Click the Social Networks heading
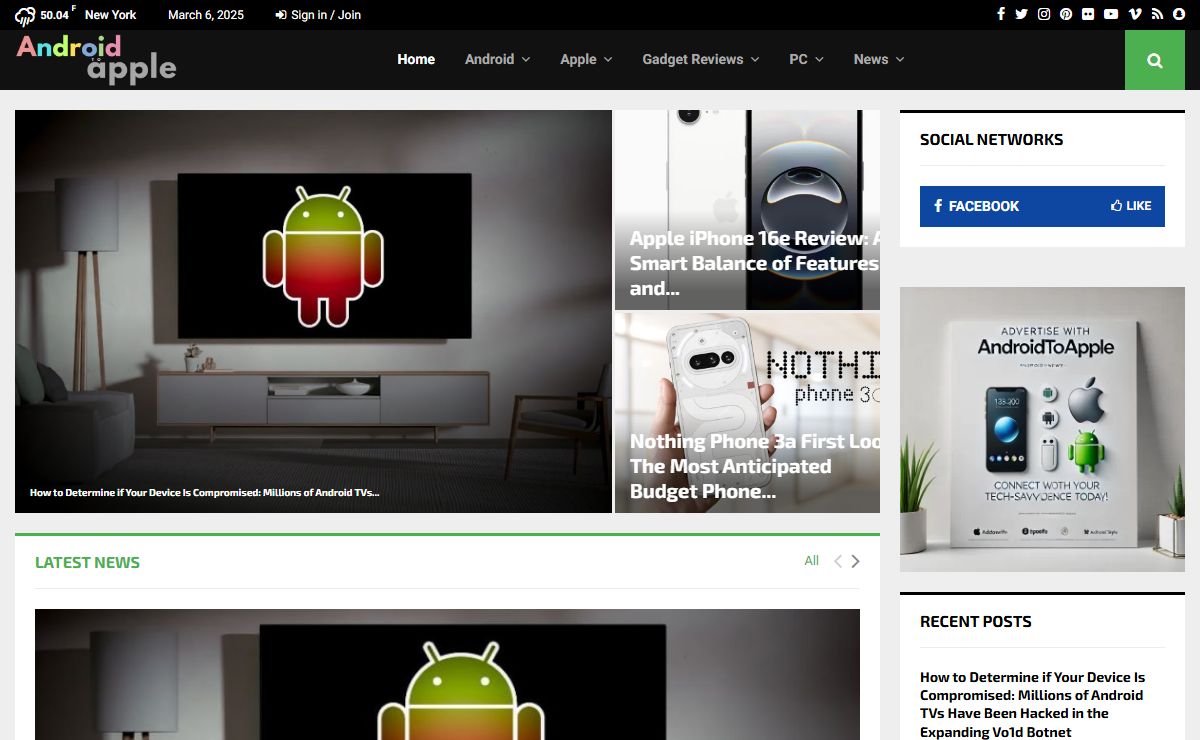 [x=992, y=140]
